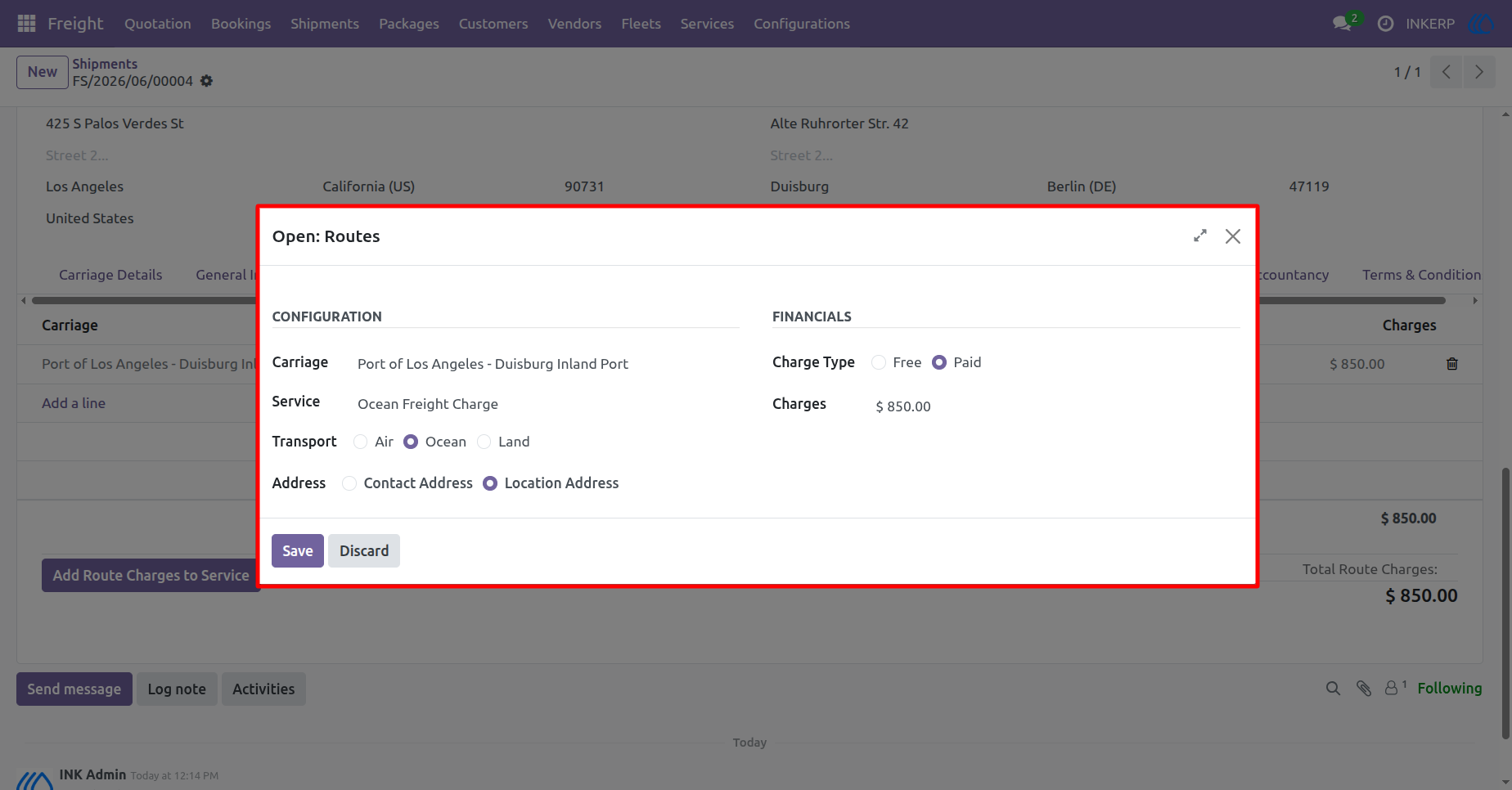This screenshot has width=1512, height=790.
Task: Click Add a line link
Action: 74,403
